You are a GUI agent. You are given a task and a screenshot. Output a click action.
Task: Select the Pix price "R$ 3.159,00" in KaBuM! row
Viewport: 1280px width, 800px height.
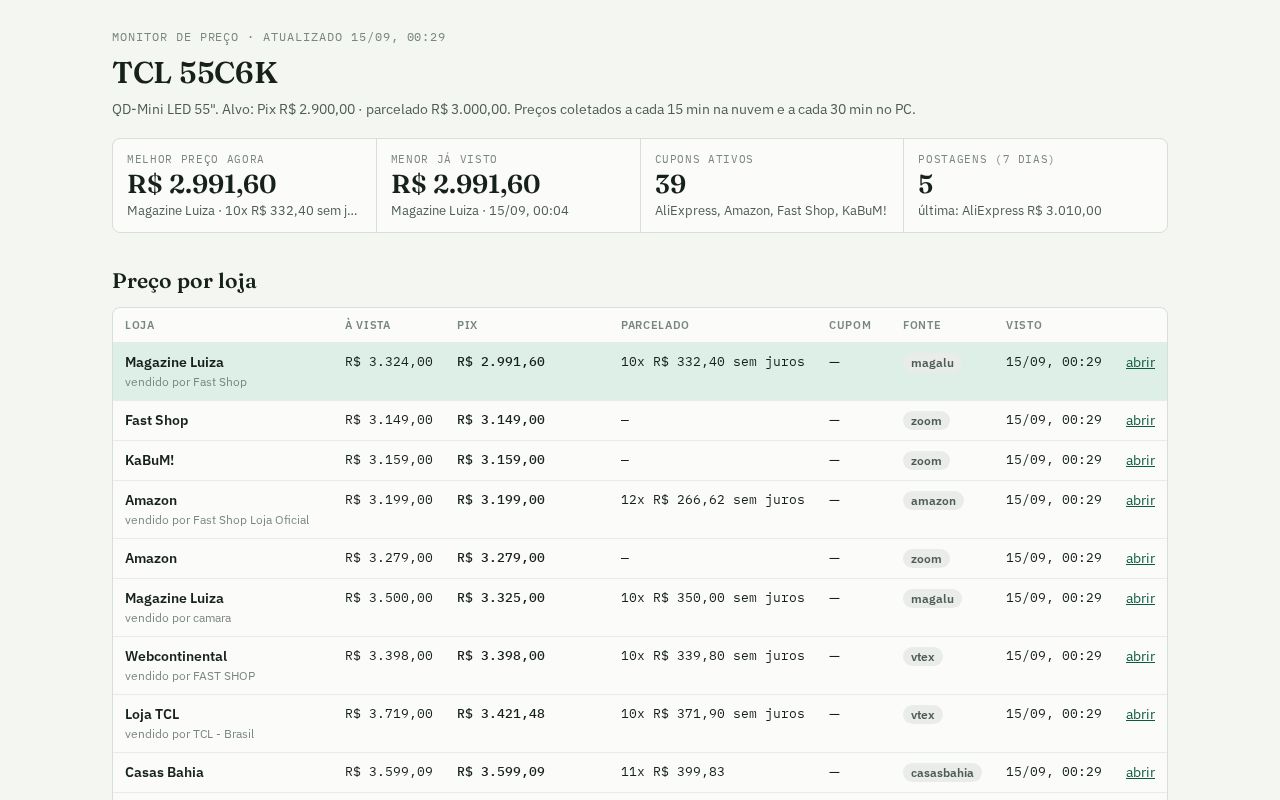pos(501,460)
